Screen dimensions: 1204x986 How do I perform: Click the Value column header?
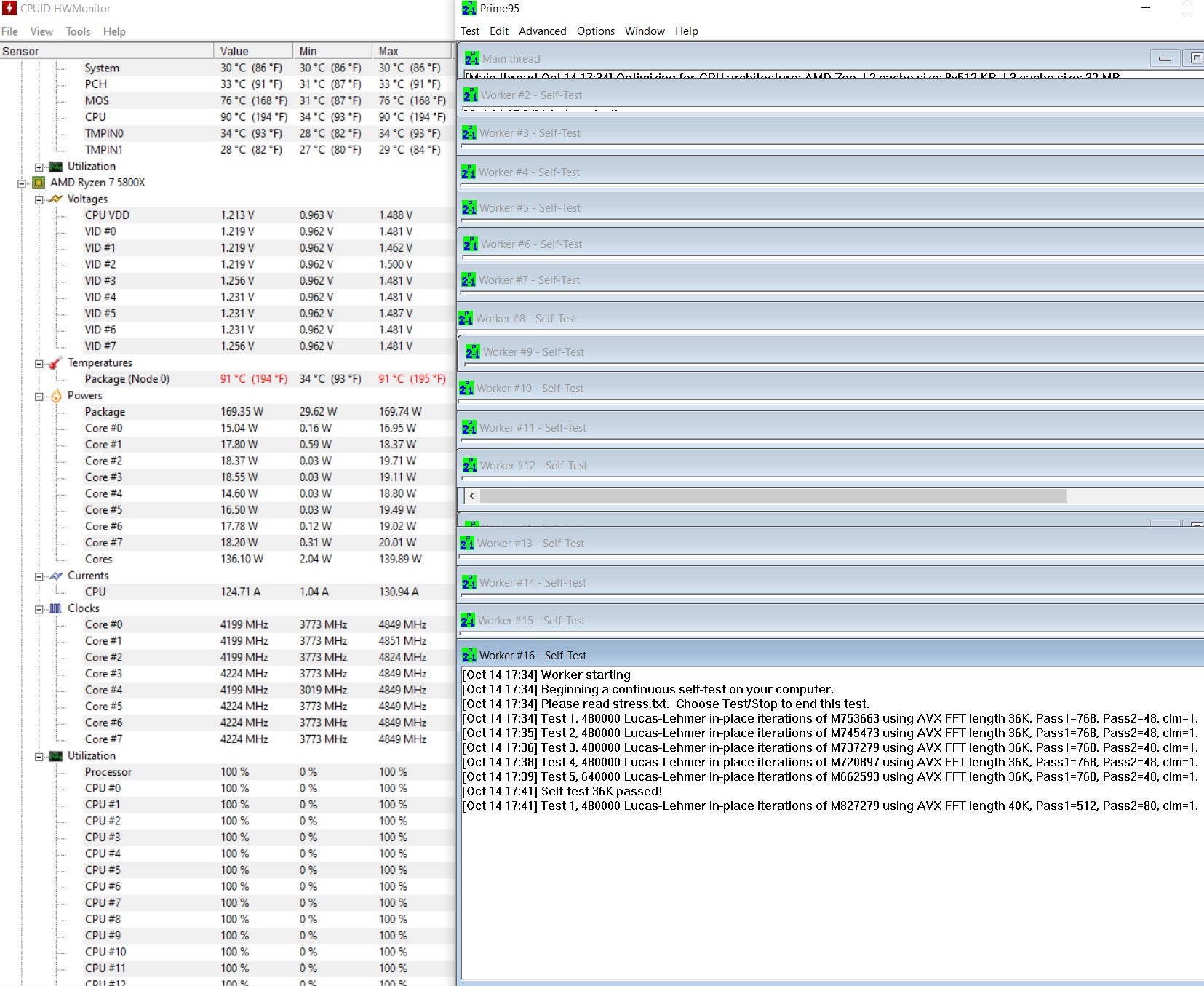pos(253,51)
